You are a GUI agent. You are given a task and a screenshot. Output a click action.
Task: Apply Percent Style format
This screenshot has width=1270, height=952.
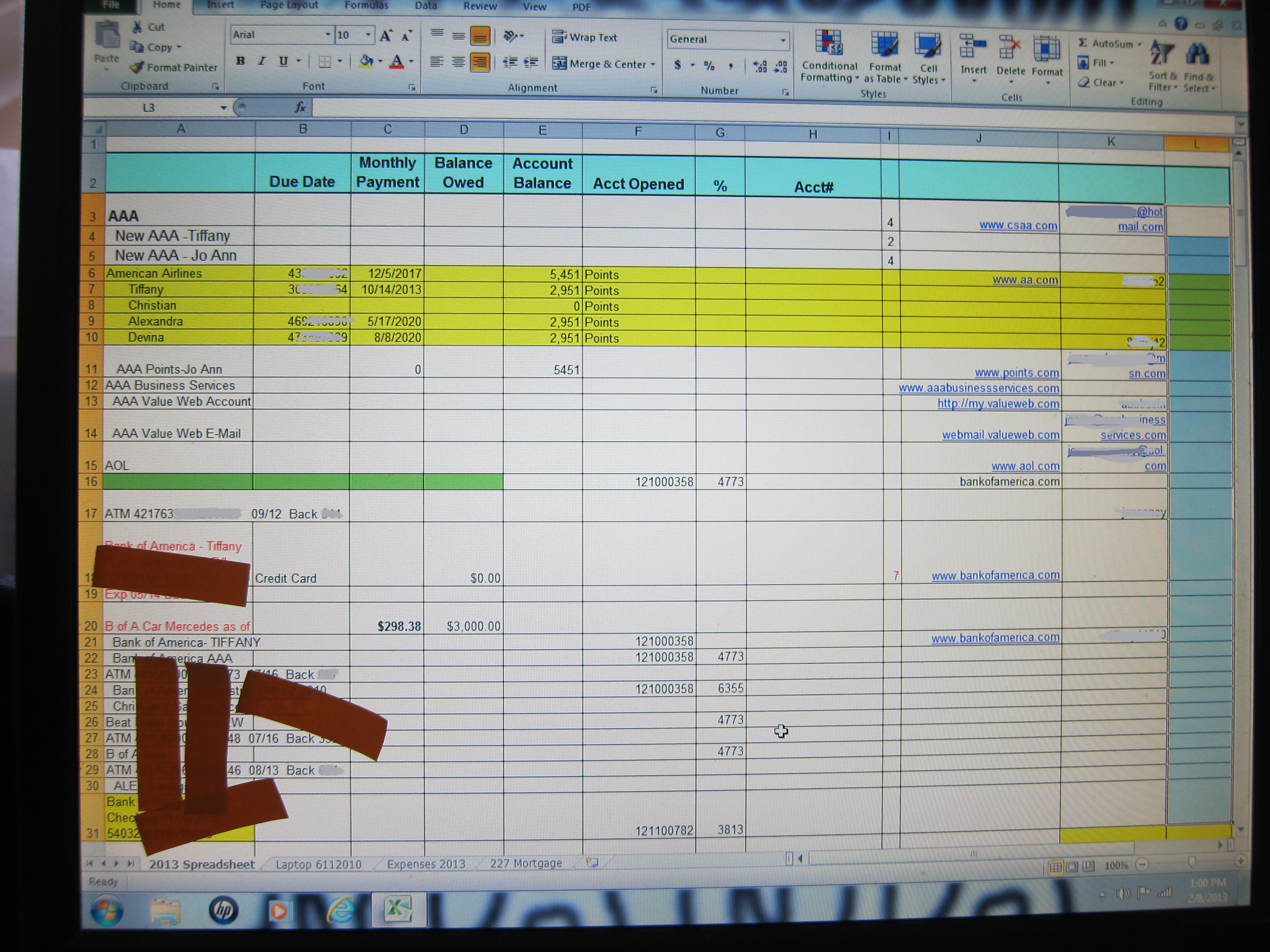pyautogui.click(x=709, y=66)
